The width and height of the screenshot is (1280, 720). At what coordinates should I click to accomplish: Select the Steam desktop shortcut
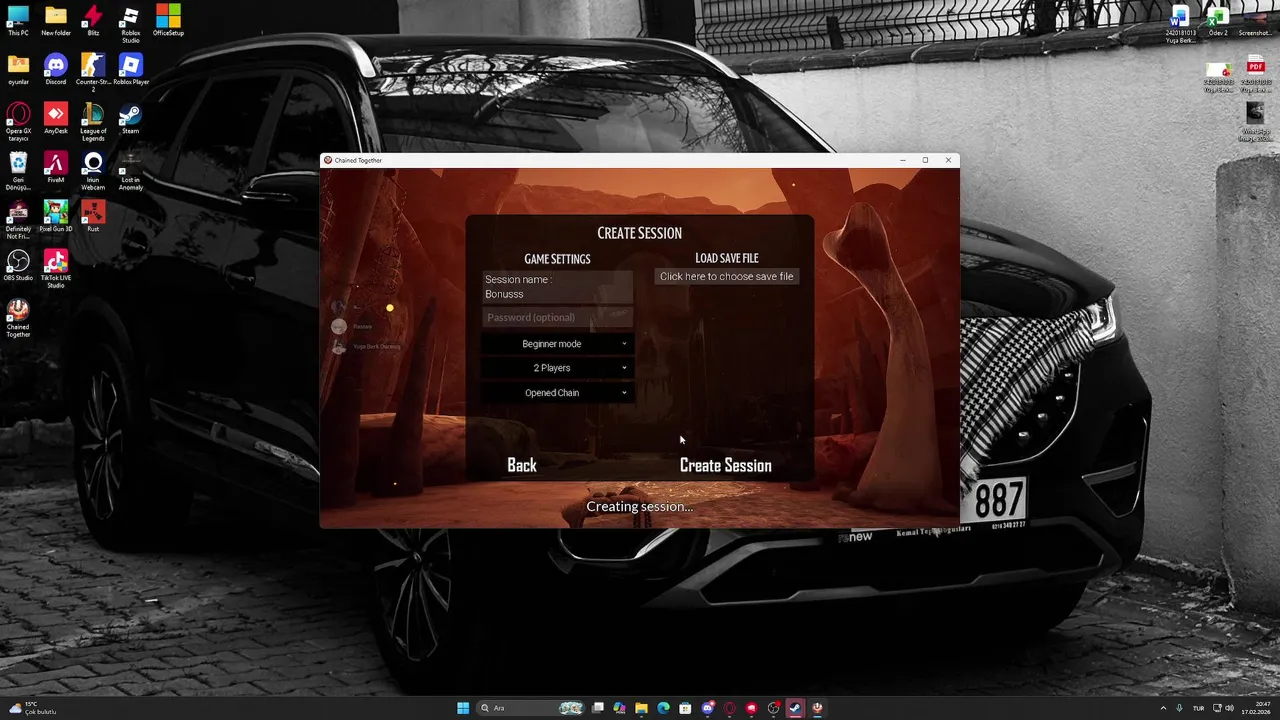(130, 118)
